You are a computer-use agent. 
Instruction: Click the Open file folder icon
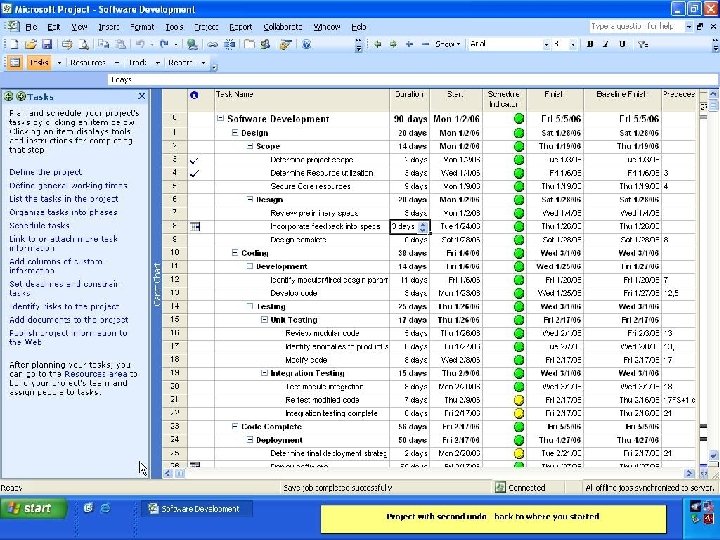[30, 45]
